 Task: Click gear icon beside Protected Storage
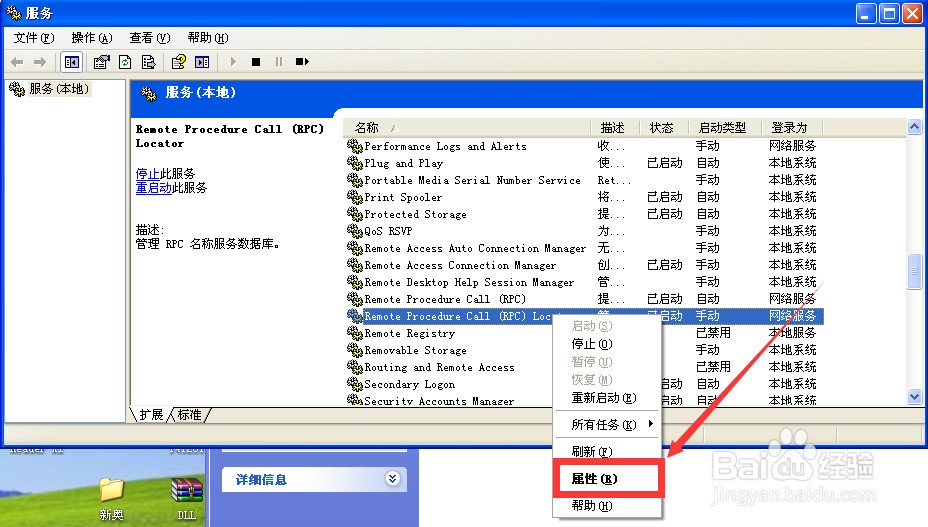pos(355,214)
